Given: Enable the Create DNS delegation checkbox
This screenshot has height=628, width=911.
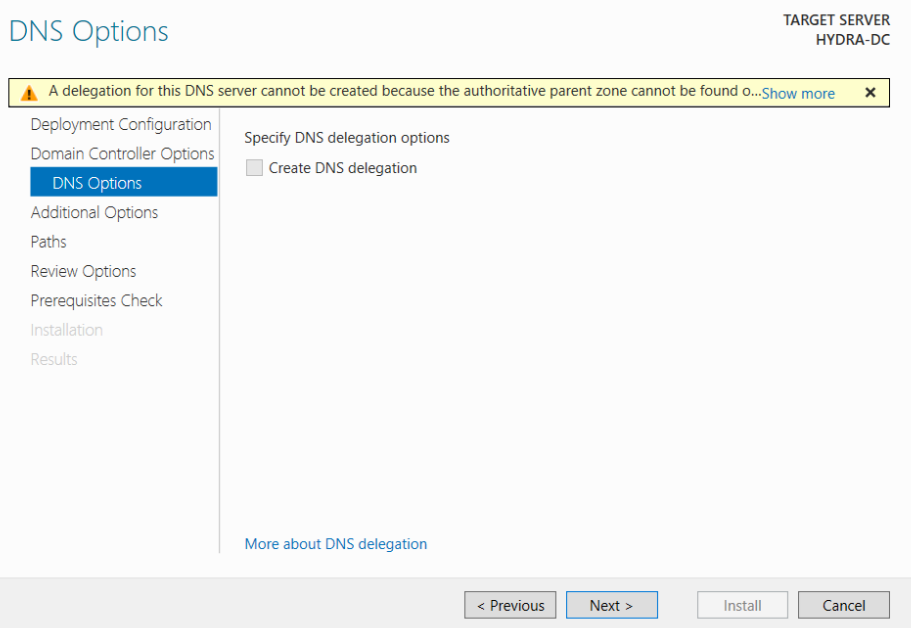Looking at the screenshot, I should 254,168.
